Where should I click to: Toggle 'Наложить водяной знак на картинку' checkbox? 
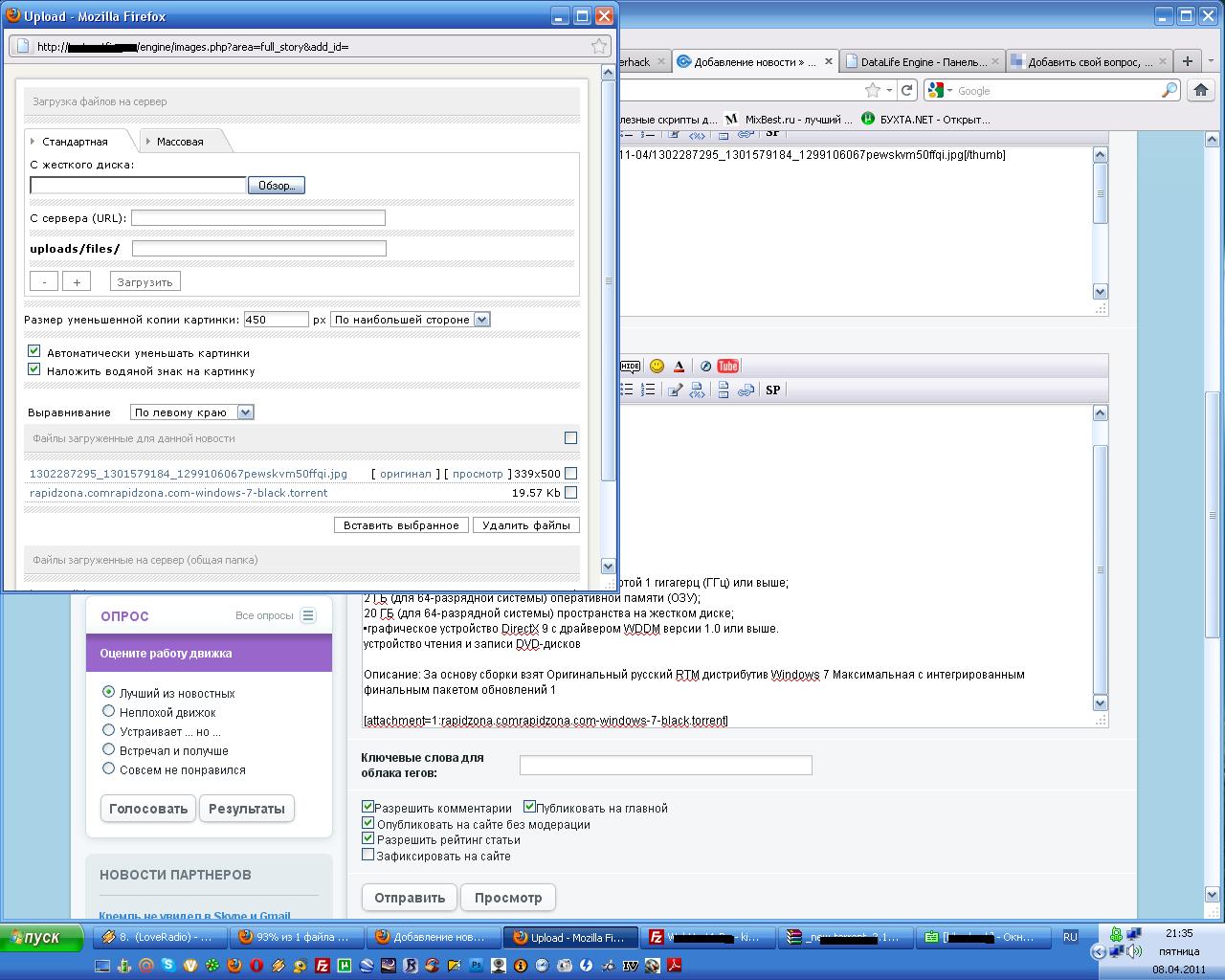tap(34, 369)
